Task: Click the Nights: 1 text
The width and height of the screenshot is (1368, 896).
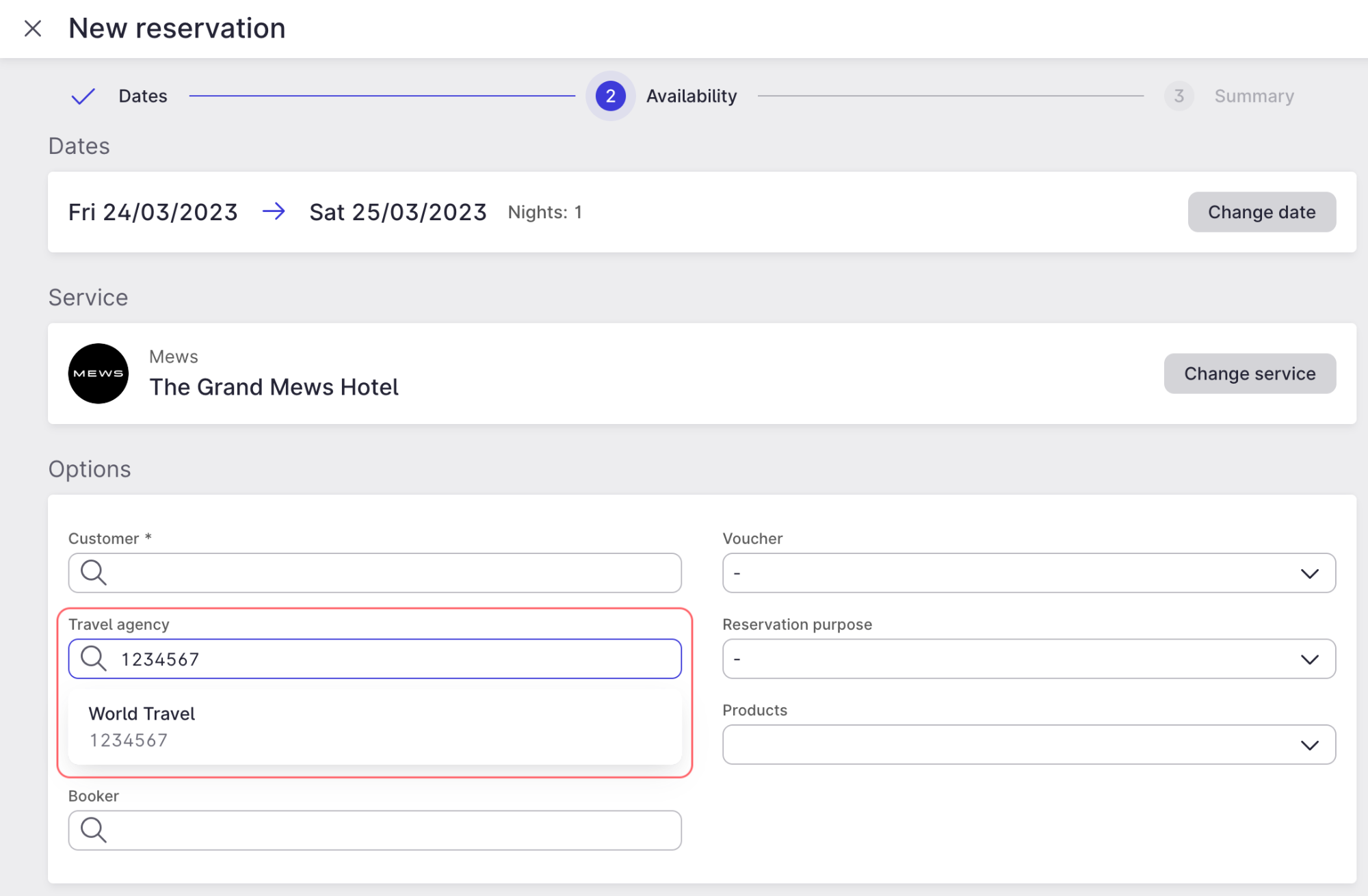Action: point(544,213)
